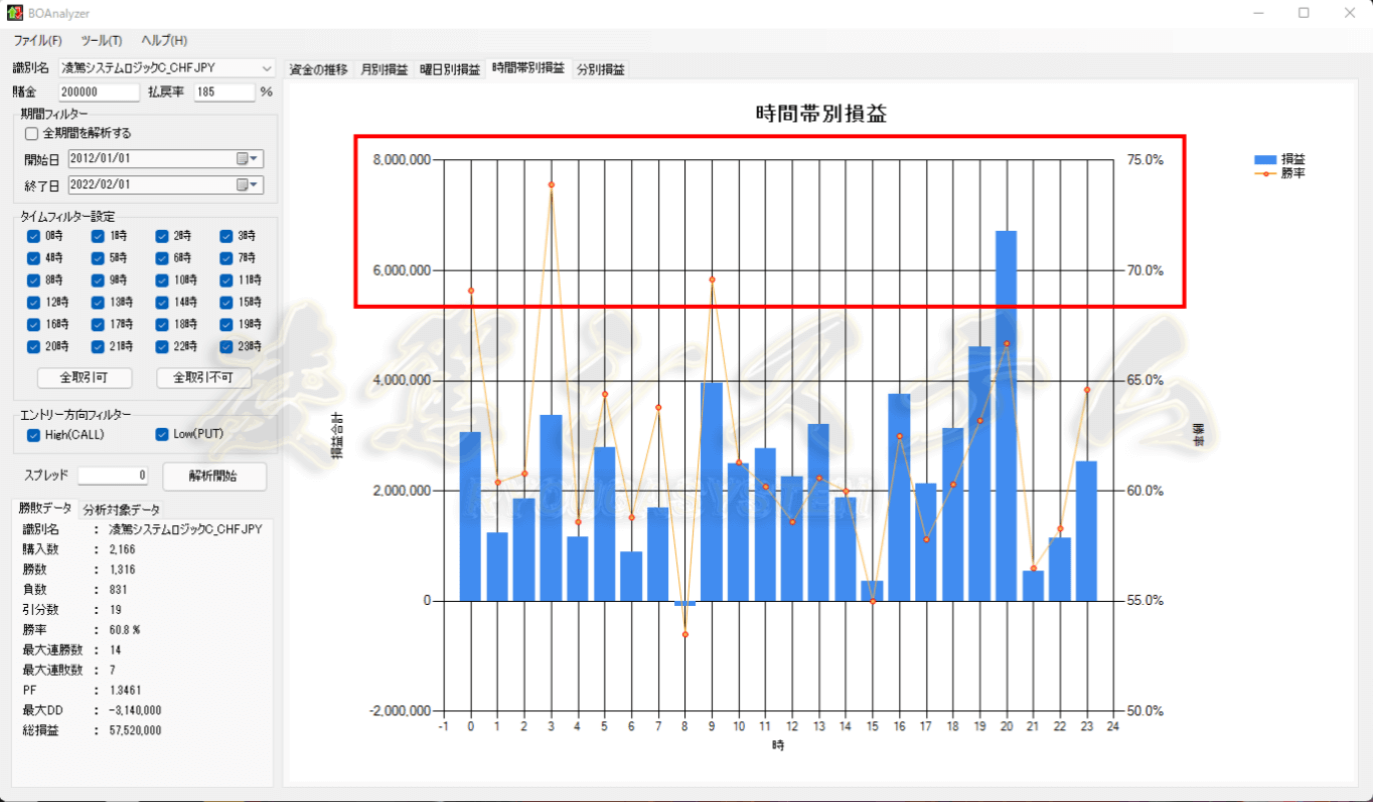Toggle the 20時 time filter checkbox
Screen dimensions: 1373x802
click(34, 346)
